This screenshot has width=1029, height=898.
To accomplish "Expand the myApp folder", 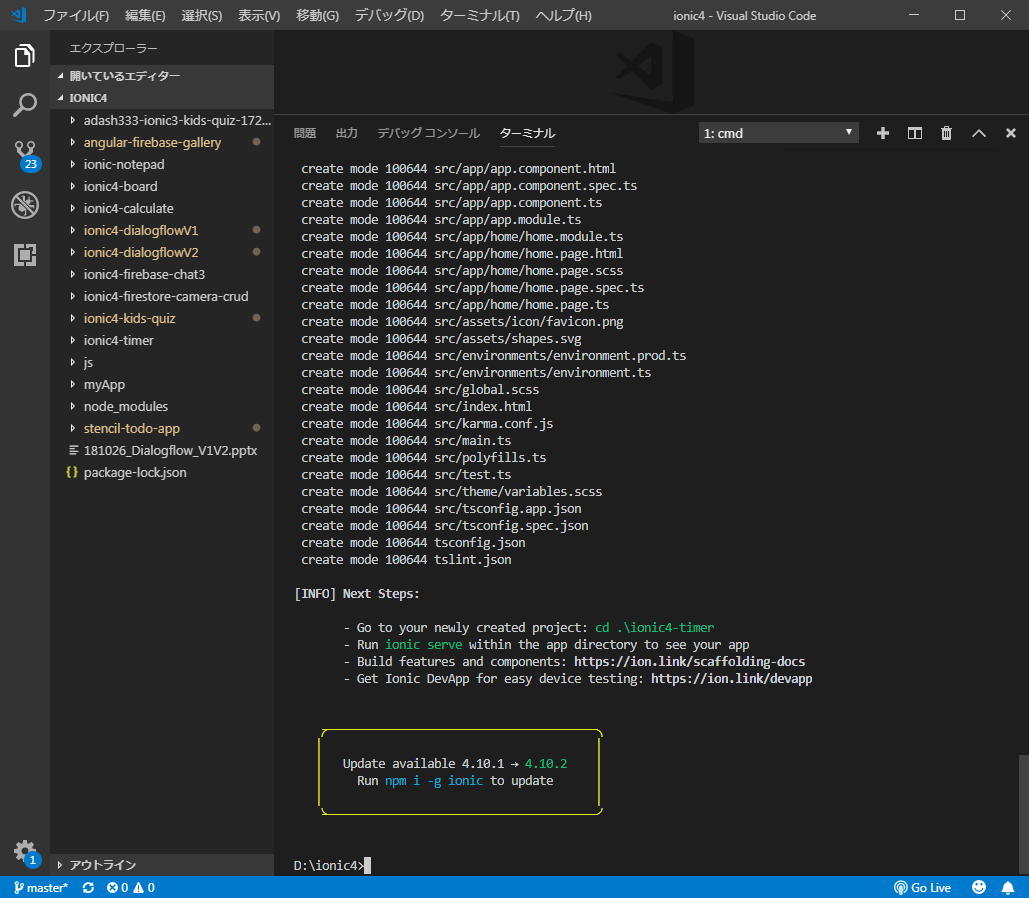I will 162,384.
